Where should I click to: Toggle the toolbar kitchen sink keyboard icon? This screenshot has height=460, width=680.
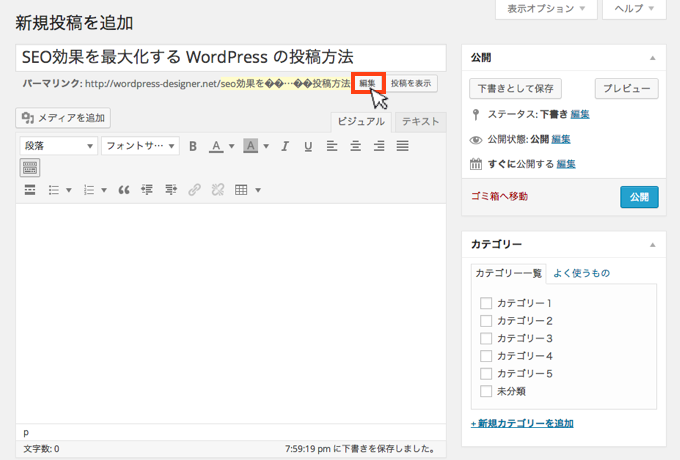[30, 168]
